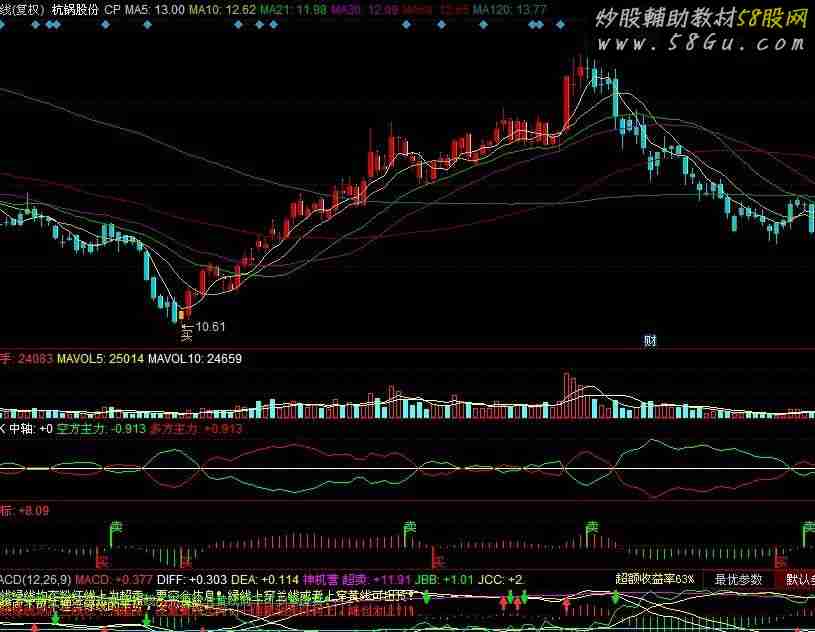Click the 超额收益率63% label
Viewport: 815px width, 632px height.
655,579
